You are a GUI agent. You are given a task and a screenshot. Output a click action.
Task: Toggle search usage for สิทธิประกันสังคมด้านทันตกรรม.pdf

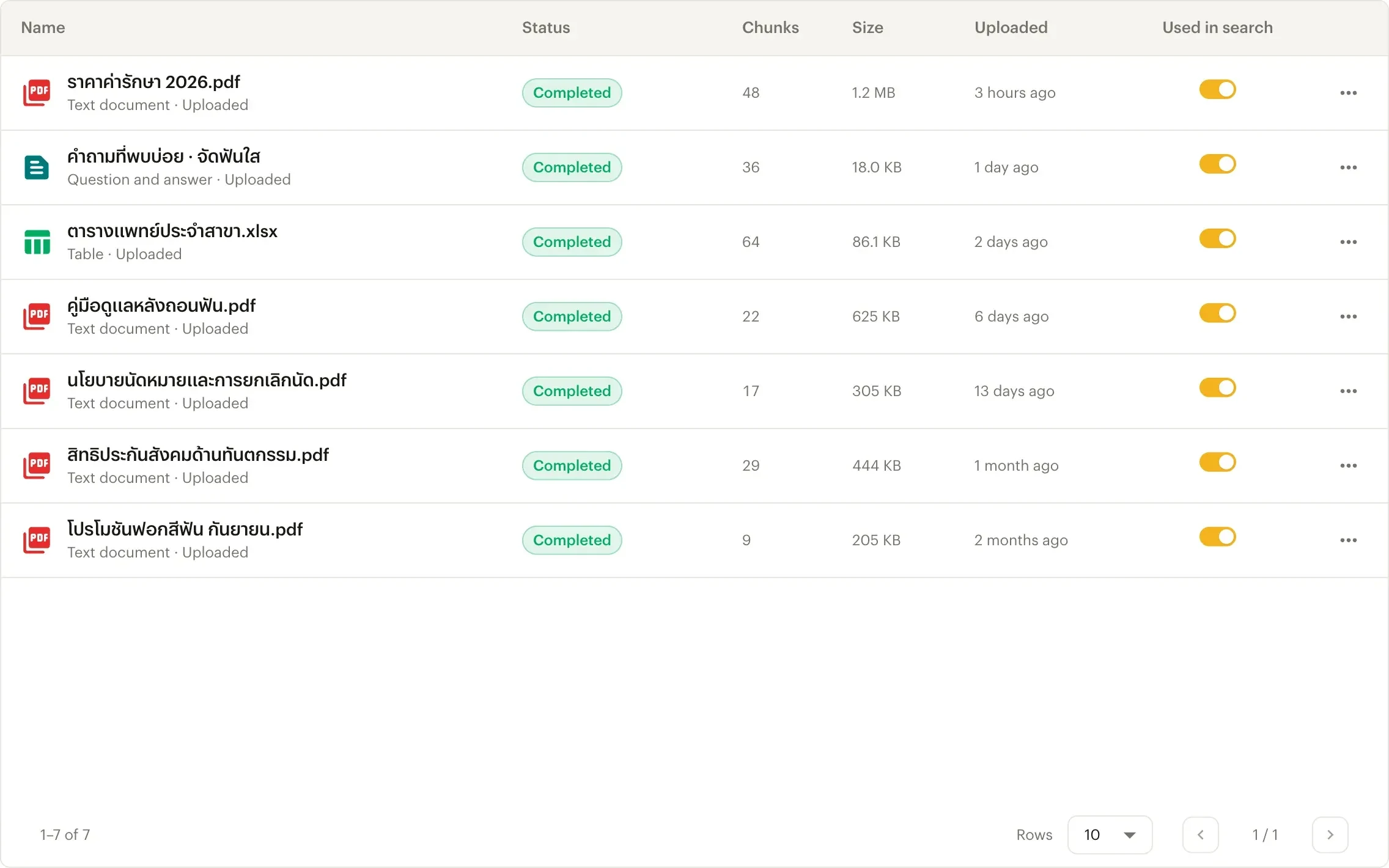coord(1217,462)
